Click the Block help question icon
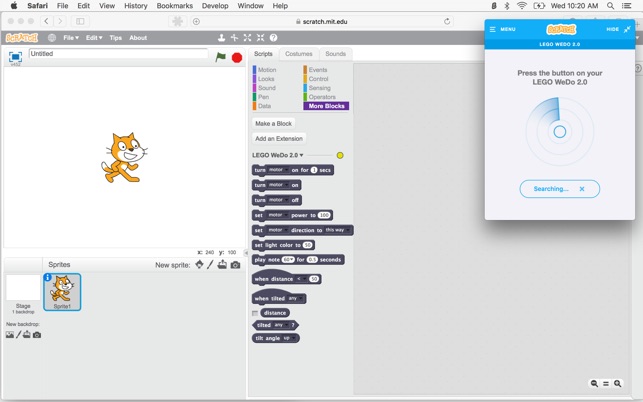 (x=274, y=38)
